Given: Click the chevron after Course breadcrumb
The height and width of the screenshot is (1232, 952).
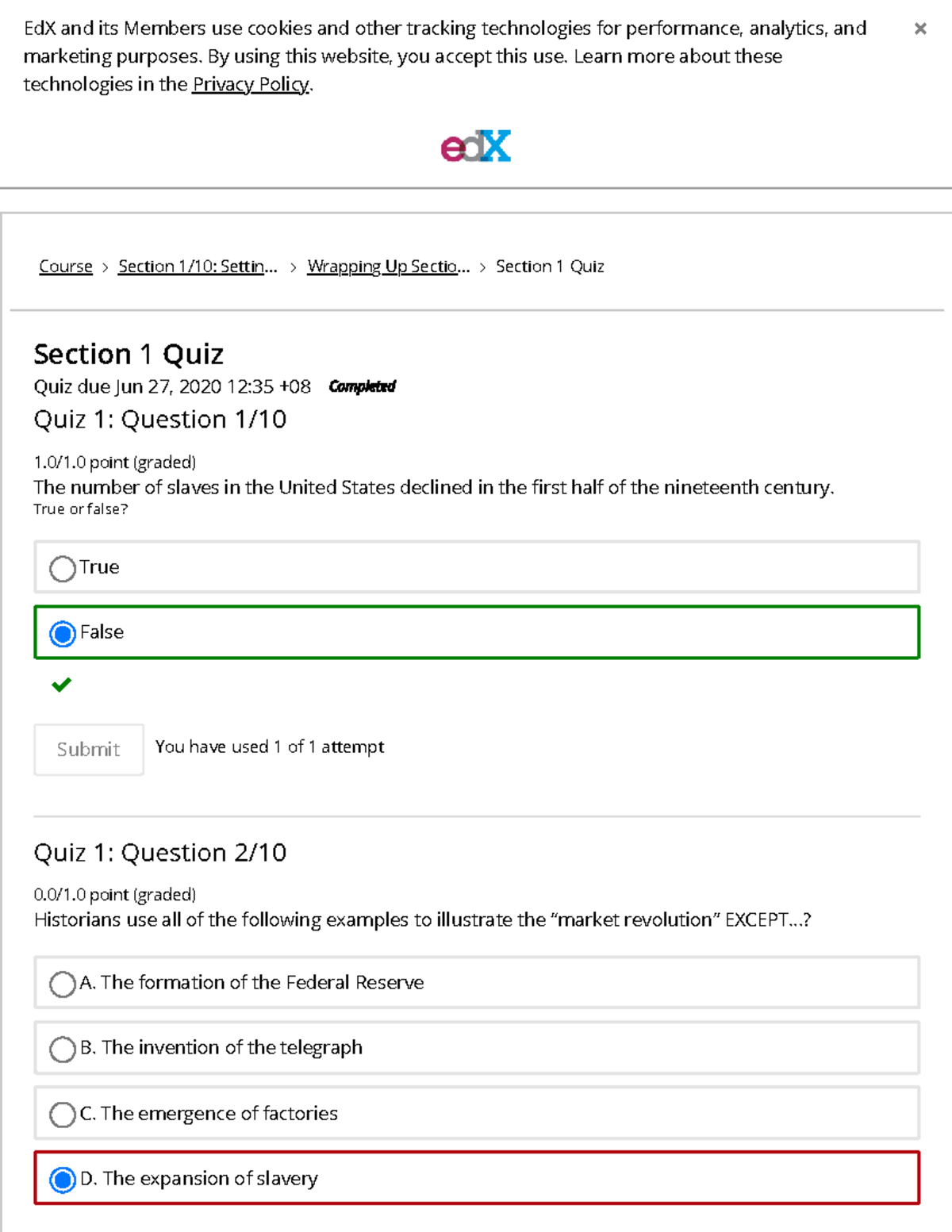Looking at the screenshot, I should coord(104,267).
